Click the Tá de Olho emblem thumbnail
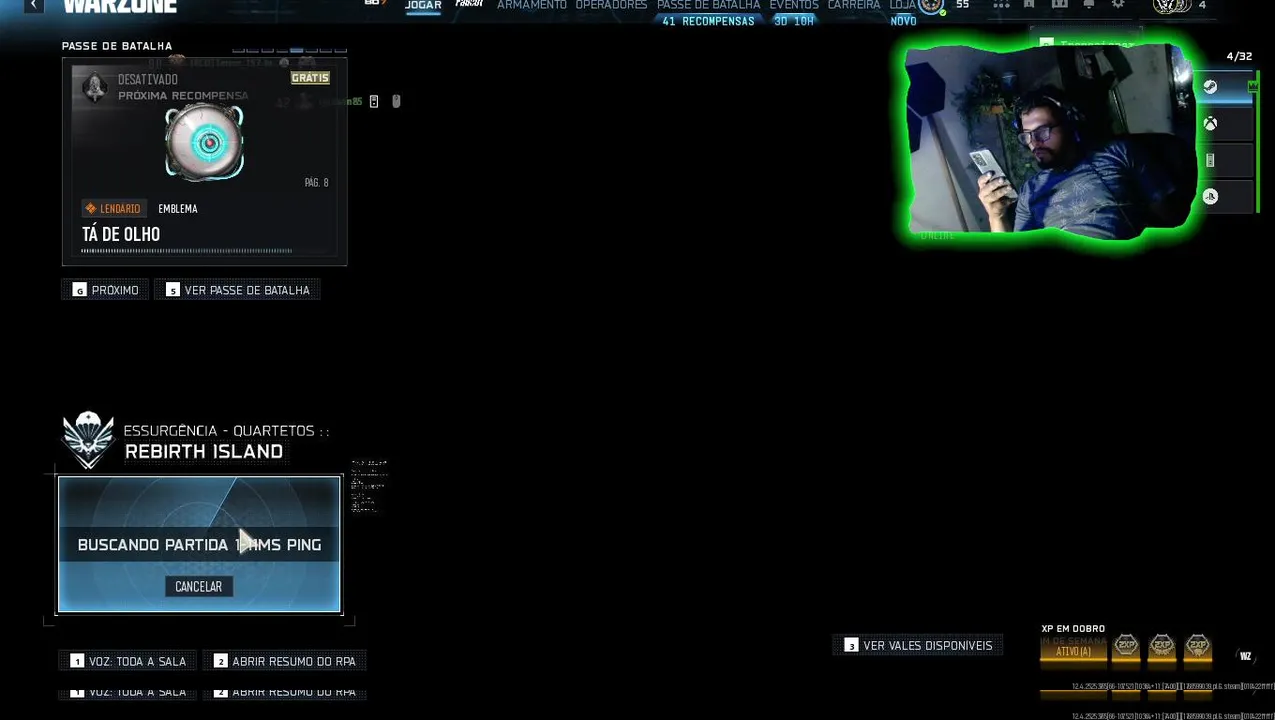Image resolution: width=1275 pixels, height=720 pixels. [x=206, y=142]
